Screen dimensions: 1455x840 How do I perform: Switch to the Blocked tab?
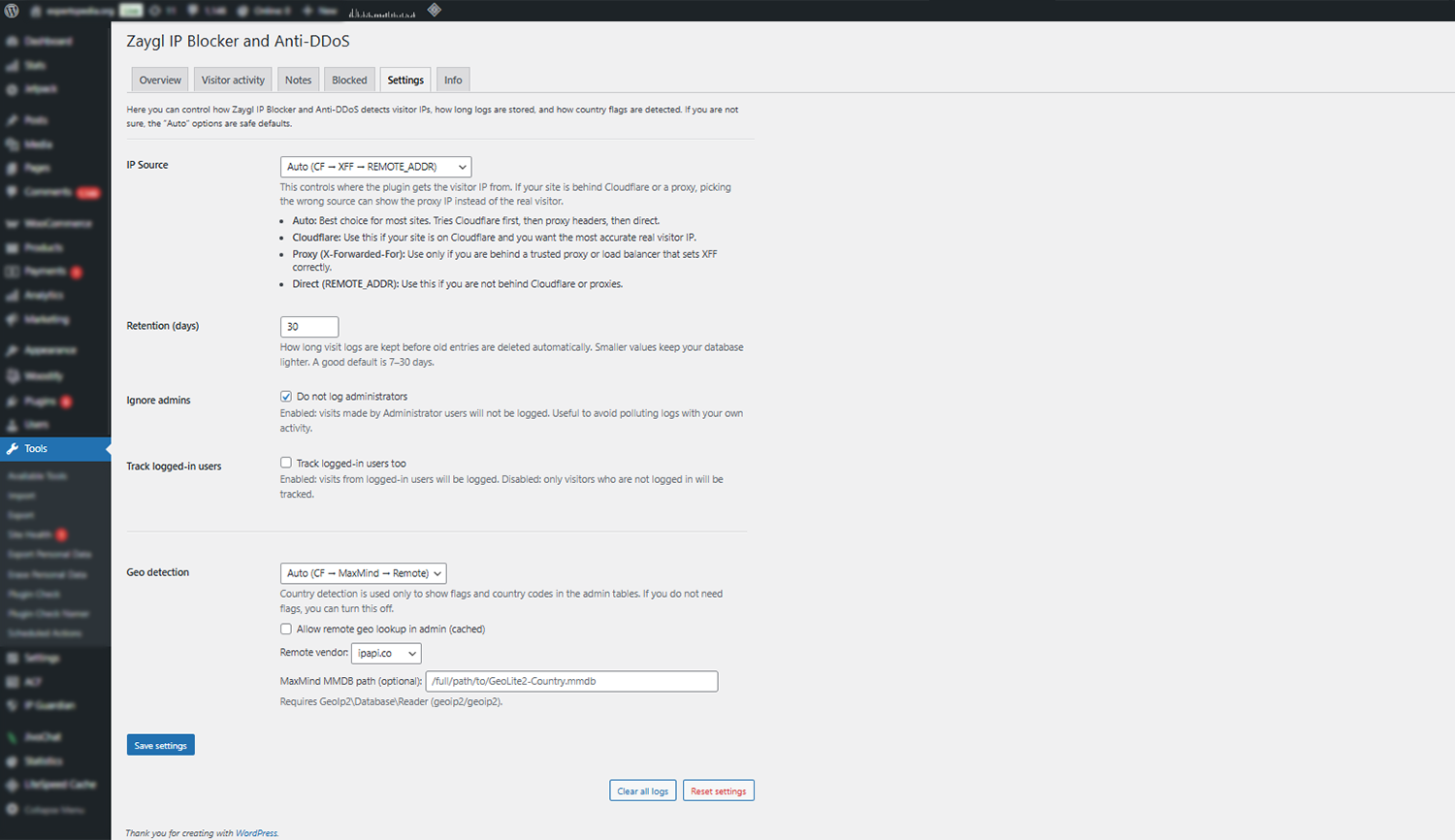348,79
